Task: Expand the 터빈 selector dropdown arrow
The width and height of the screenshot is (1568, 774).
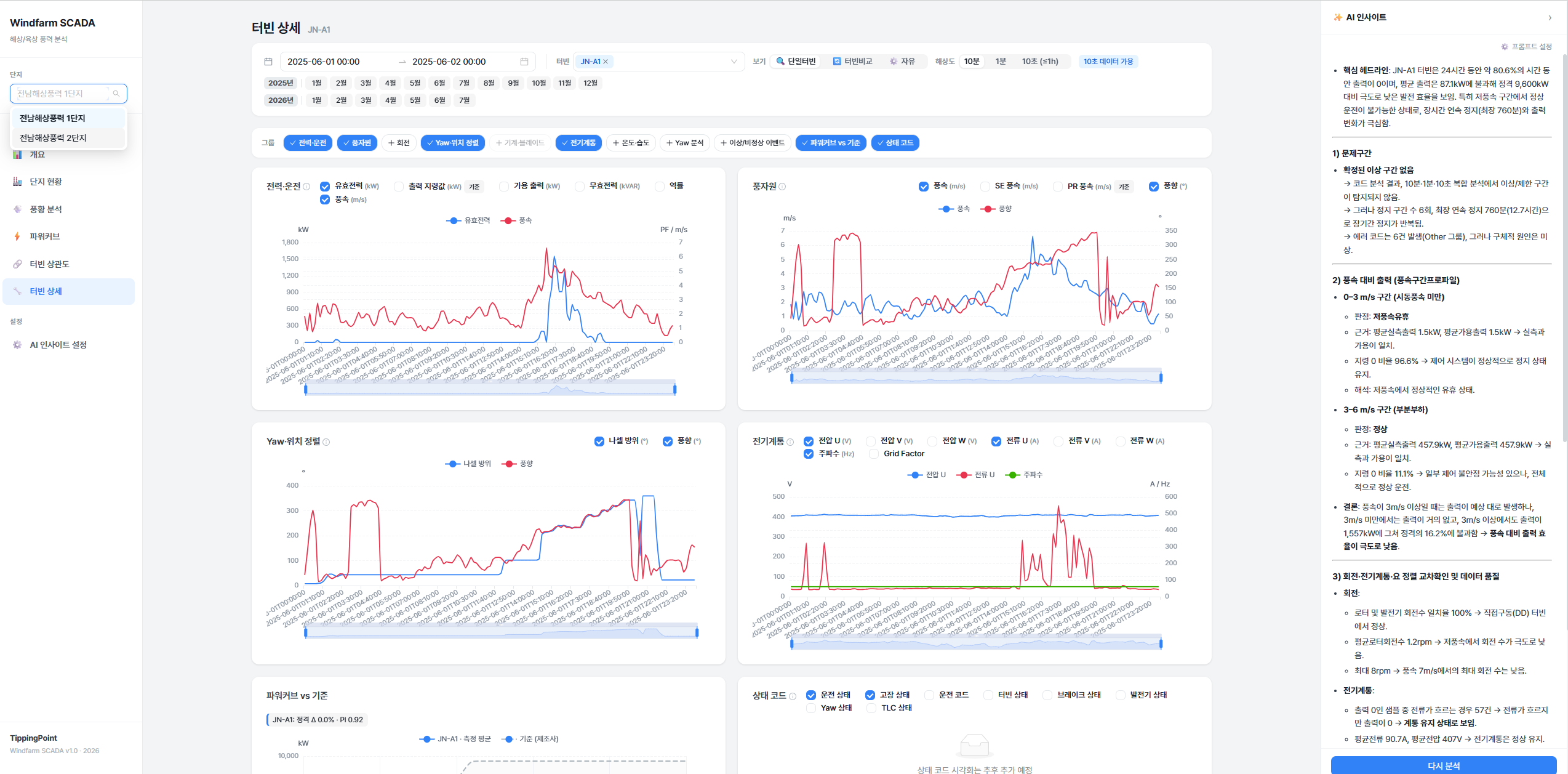Action: (x=734, y=62)
